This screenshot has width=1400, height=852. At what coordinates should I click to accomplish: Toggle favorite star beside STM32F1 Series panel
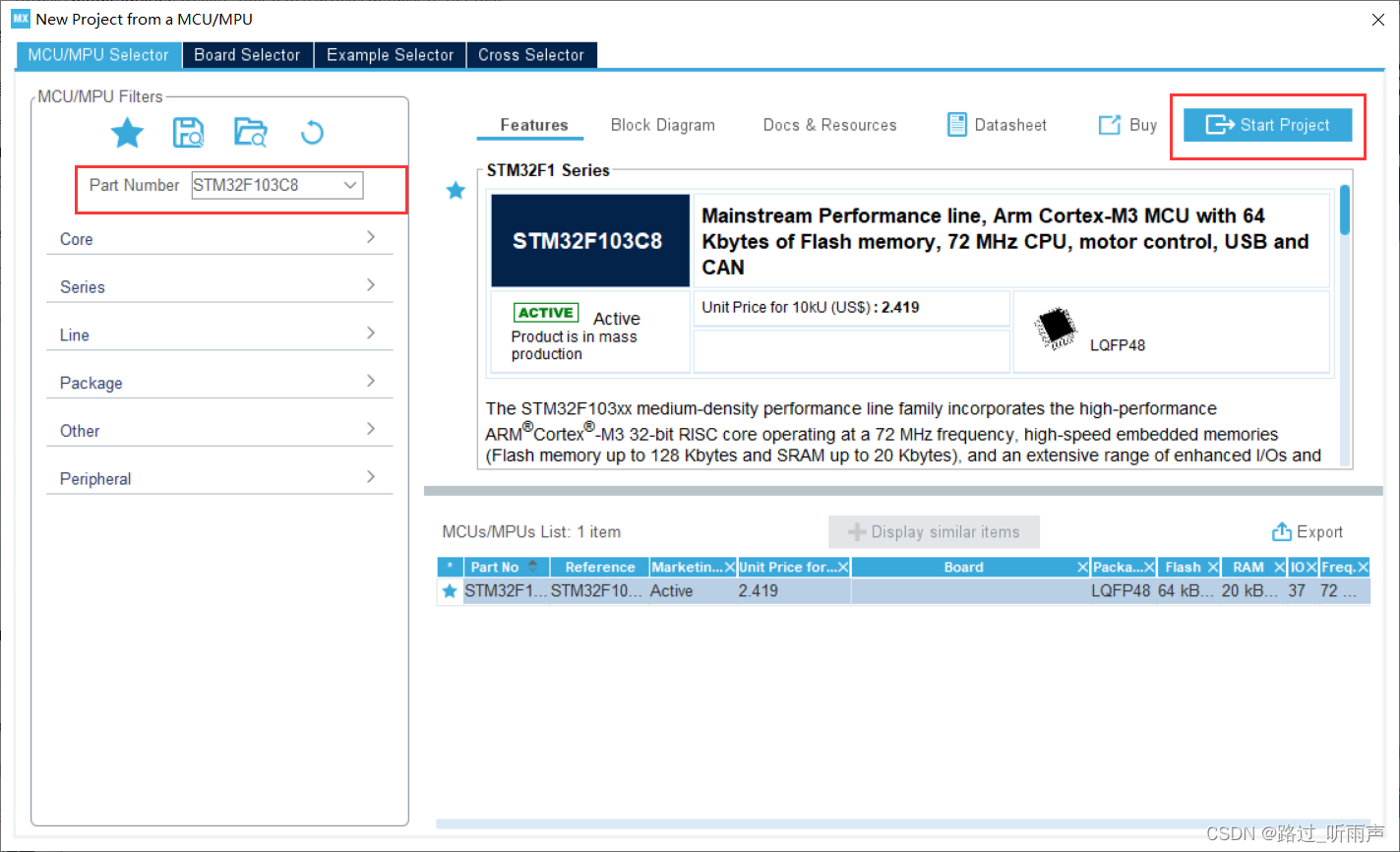(x=456, y=191)
